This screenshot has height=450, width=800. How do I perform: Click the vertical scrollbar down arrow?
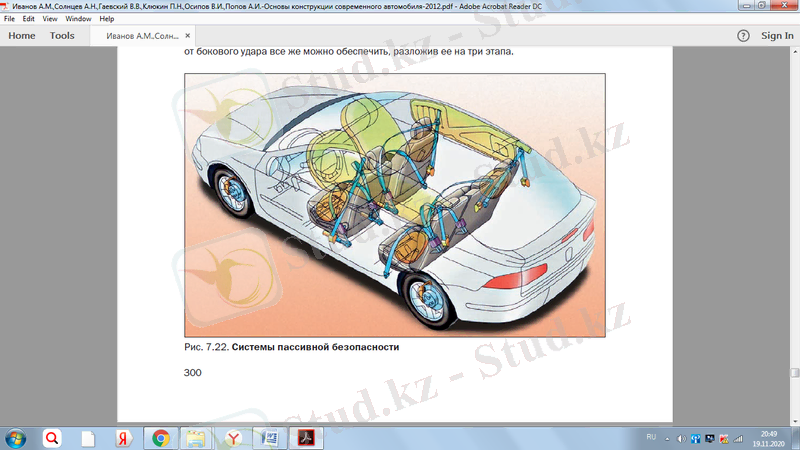click(795, 422)
